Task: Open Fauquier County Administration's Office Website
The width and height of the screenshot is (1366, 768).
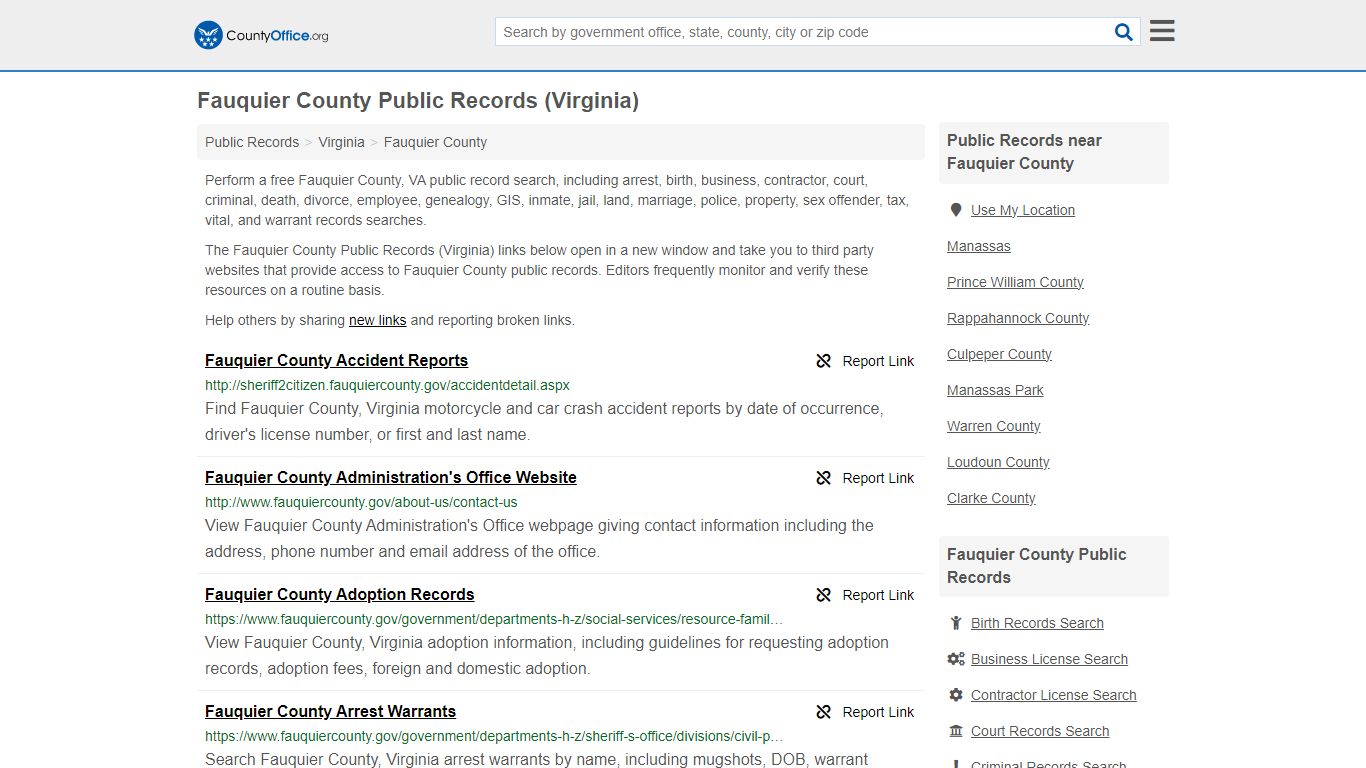Action: (x=391, y=477)
